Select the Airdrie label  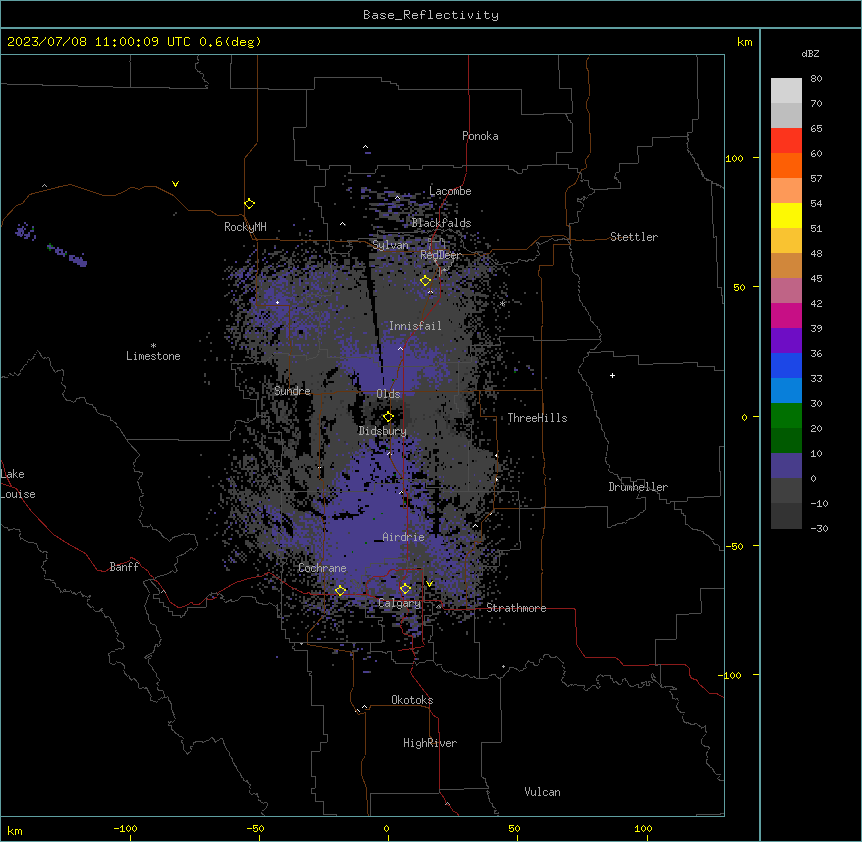(403, 537)
